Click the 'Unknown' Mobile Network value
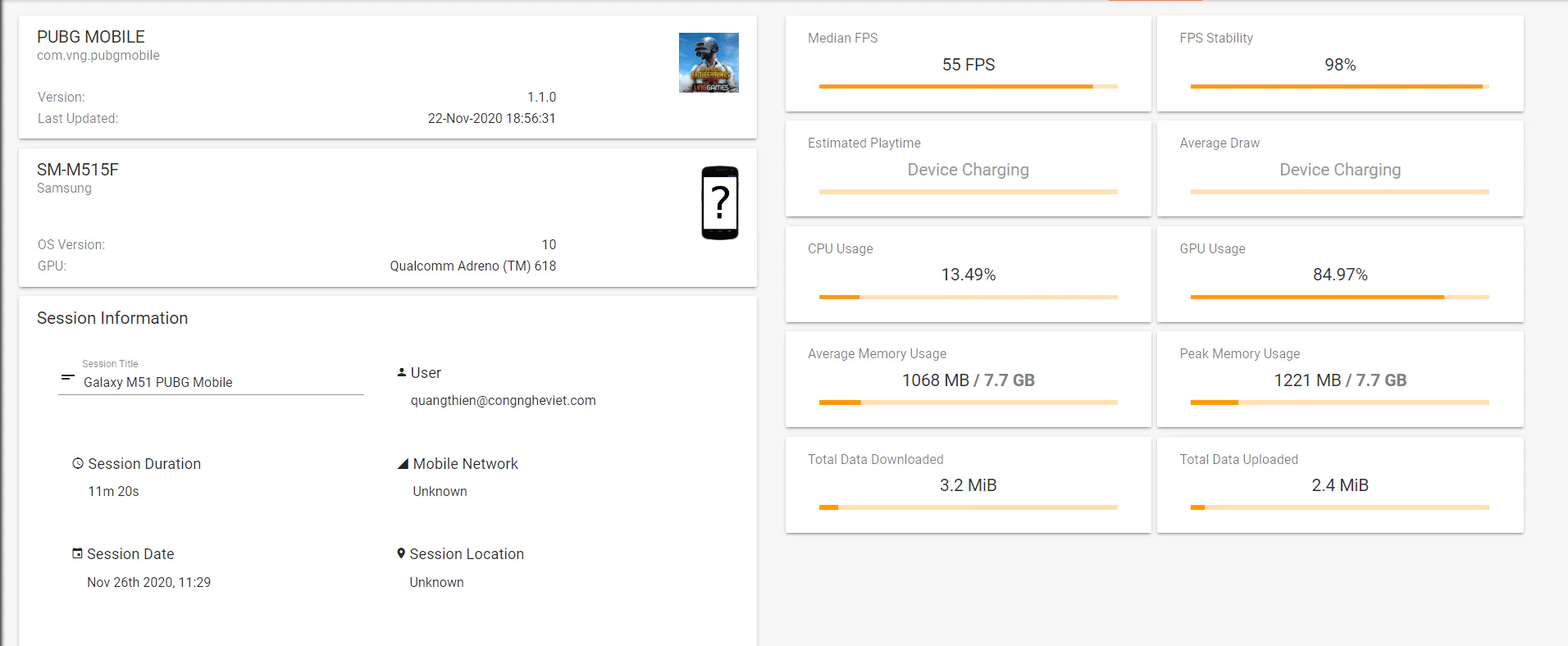Image resolution: width=1568 pixels, height=646 pixels. (440, 492)
